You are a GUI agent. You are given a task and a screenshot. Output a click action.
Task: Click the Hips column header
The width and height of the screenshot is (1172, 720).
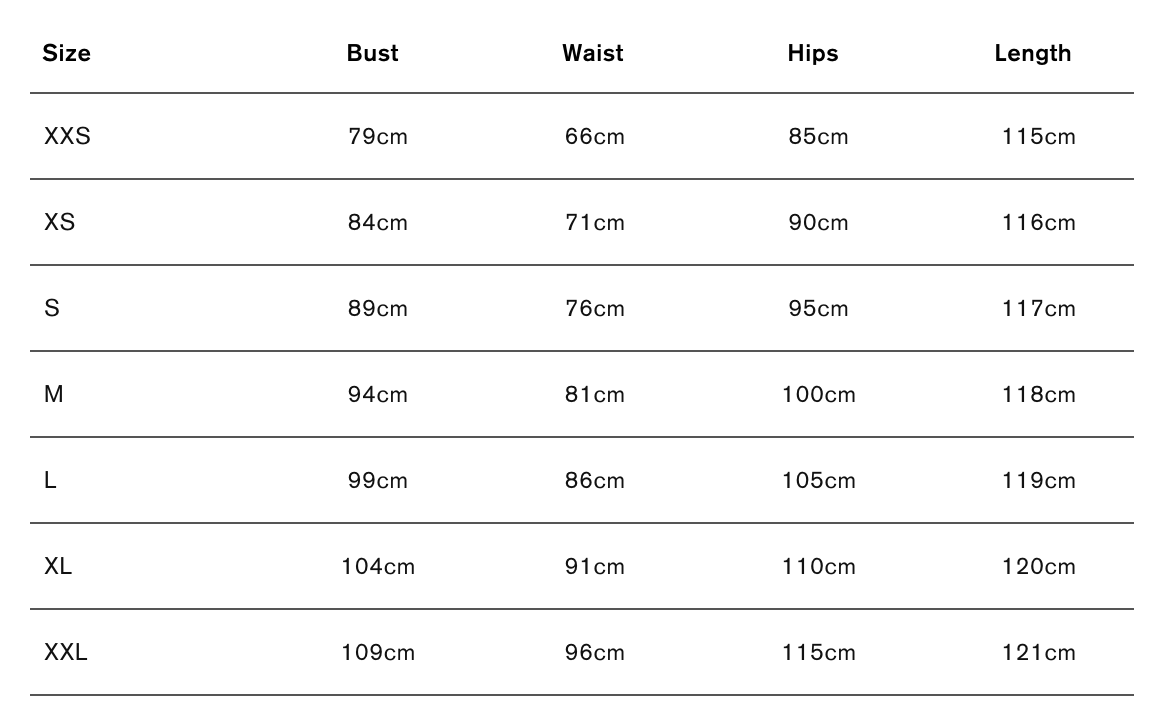[812, 54]
